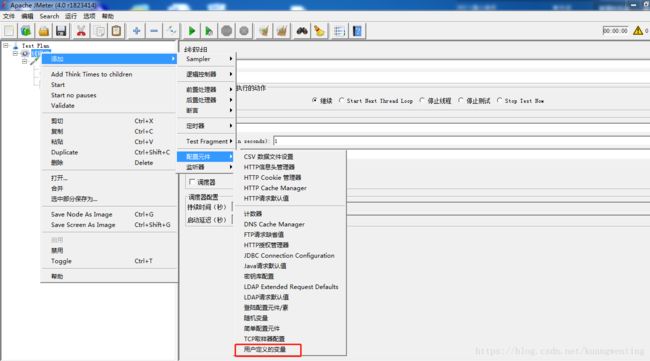Image resolution: width=650 pixels, height=361 pixels.
Task: Open the 文件 menu in menu bar
Action: (9, 16)
